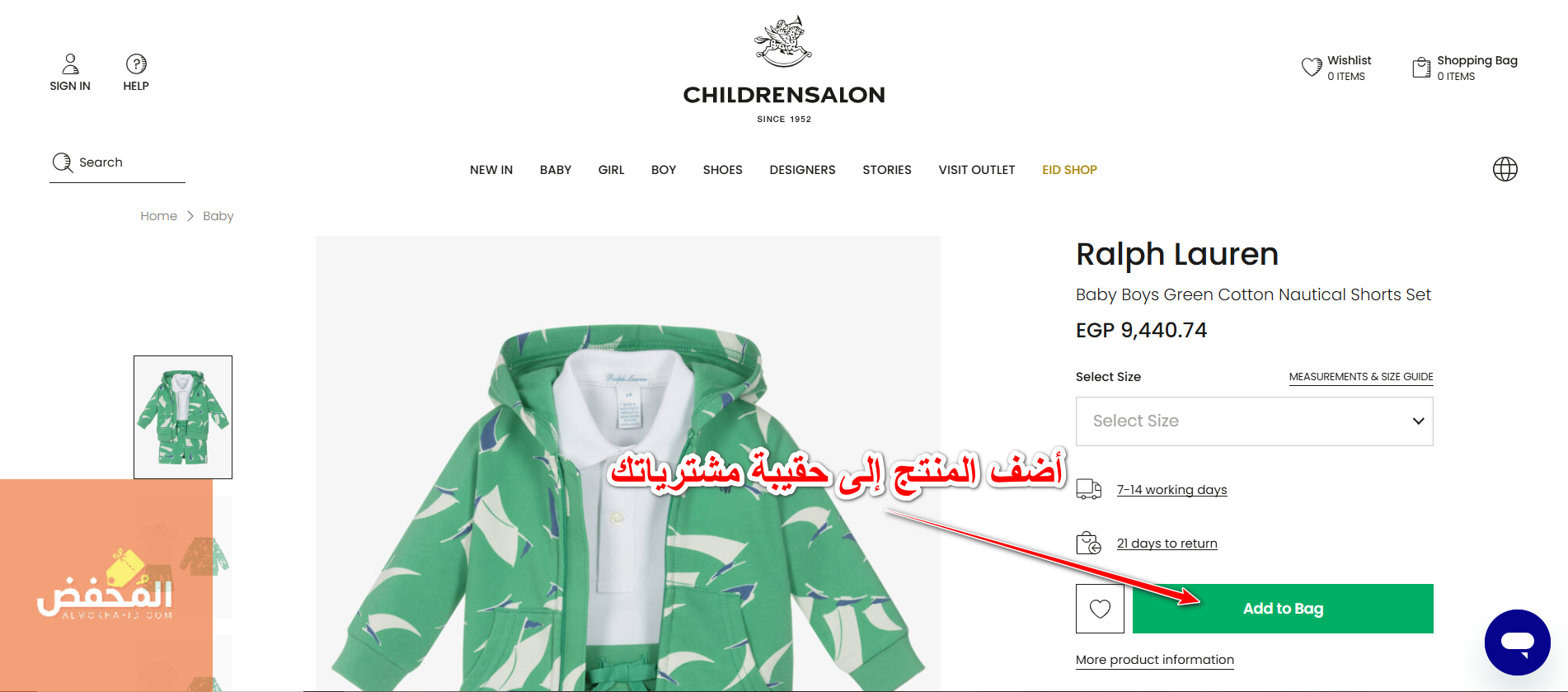1568x692 pixels.
Task: Open the Shopping Bag icon
Action: [x=1421, y=67]
